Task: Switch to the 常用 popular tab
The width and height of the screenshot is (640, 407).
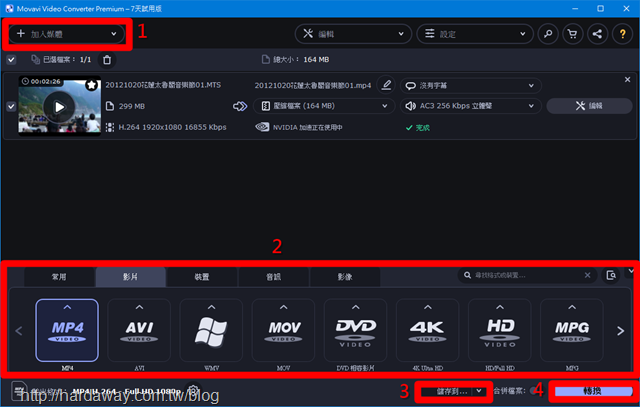Action: [59, 277]
